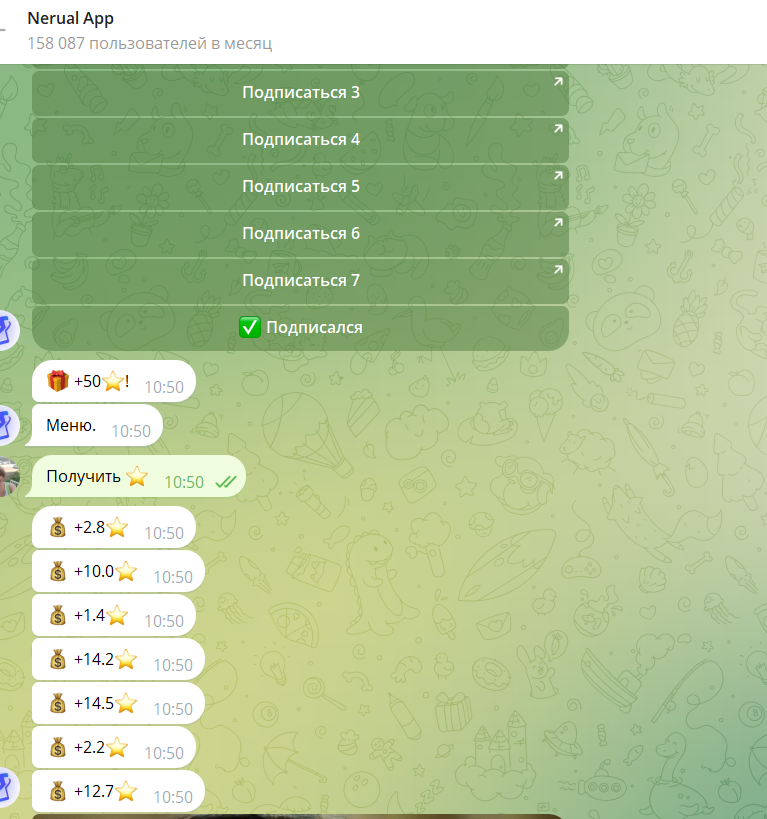The height and width of the screenshot is (819, 767).
Task: Open the Nerual App chat title
Action: coord(71,18)
